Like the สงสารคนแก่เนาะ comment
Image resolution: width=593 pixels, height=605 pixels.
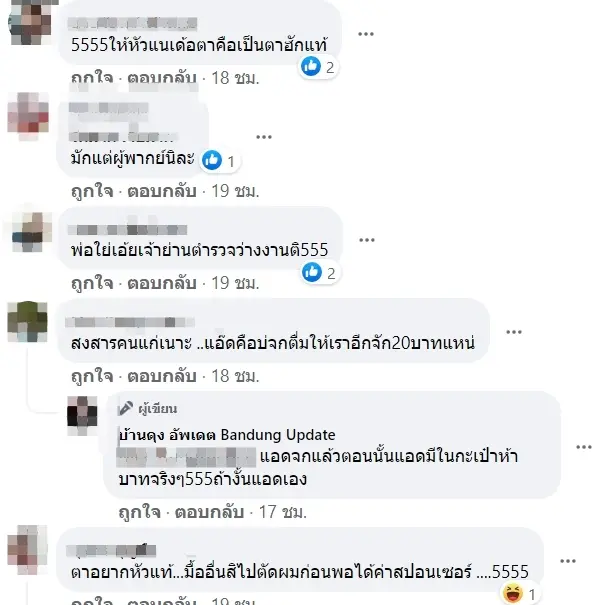point(92,376)
